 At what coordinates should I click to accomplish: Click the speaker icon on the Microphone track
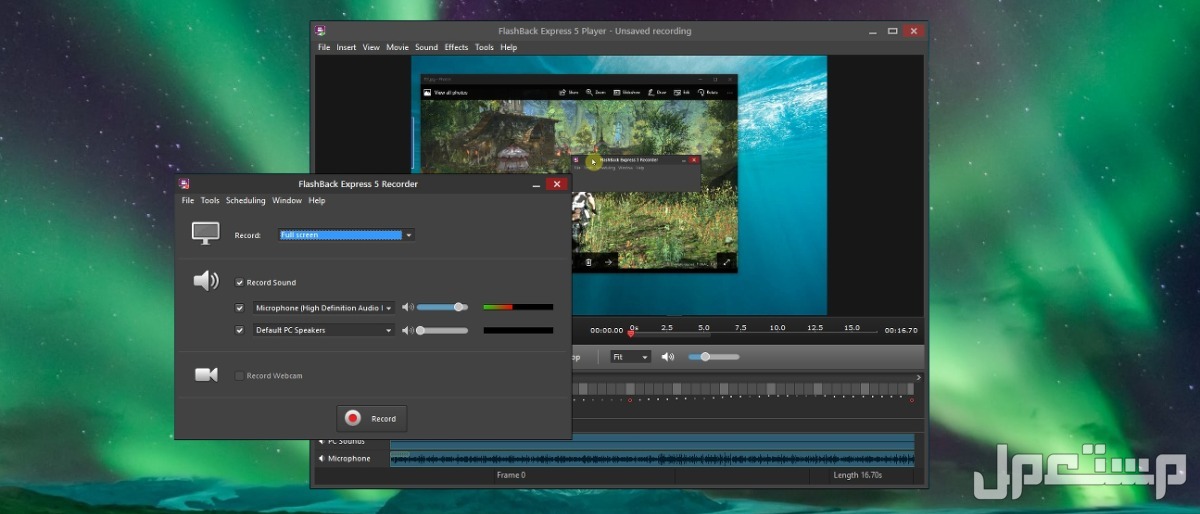click(322, 459)
